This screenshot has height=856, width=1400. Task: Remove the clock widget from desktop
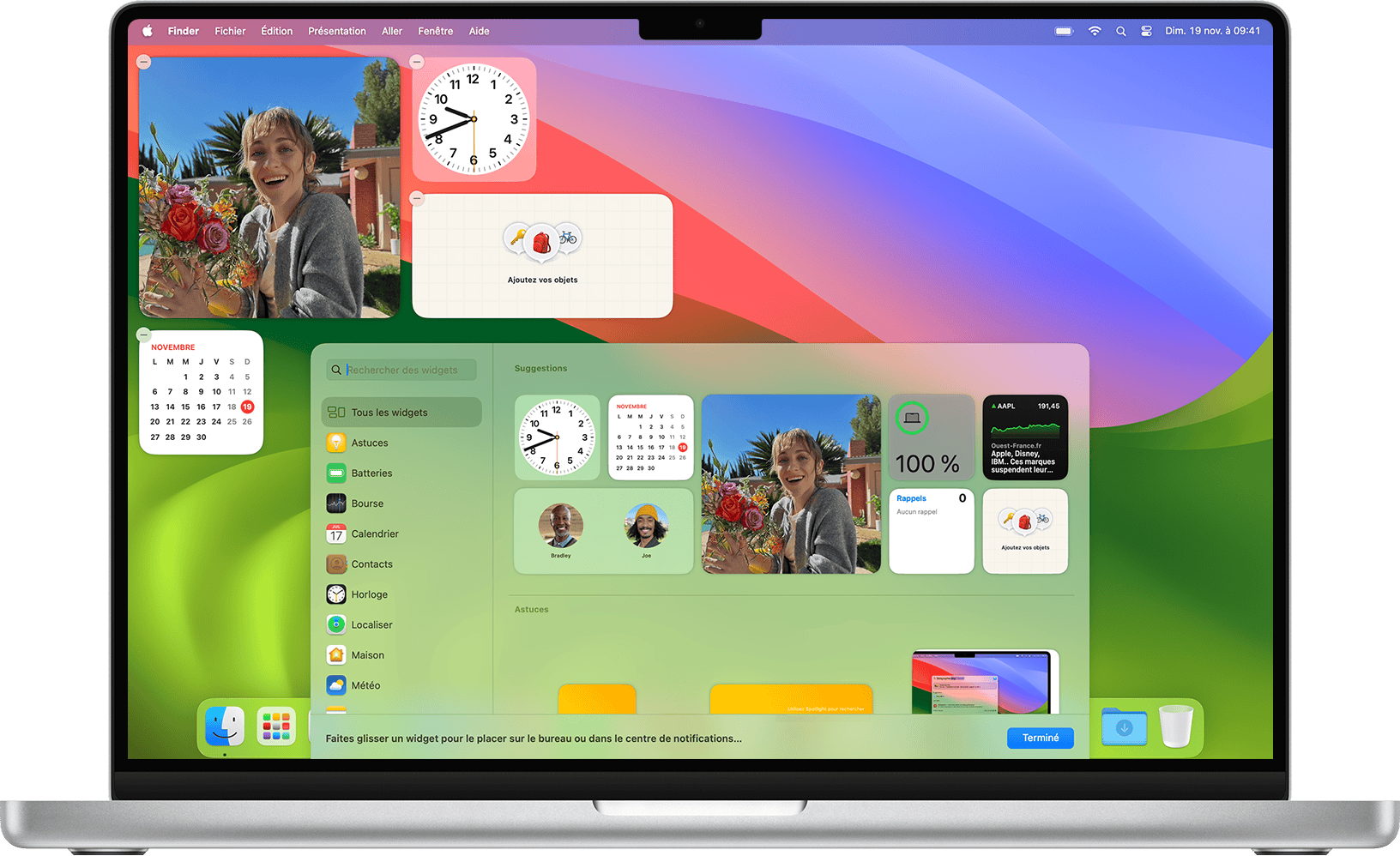[x=417, y=62]
